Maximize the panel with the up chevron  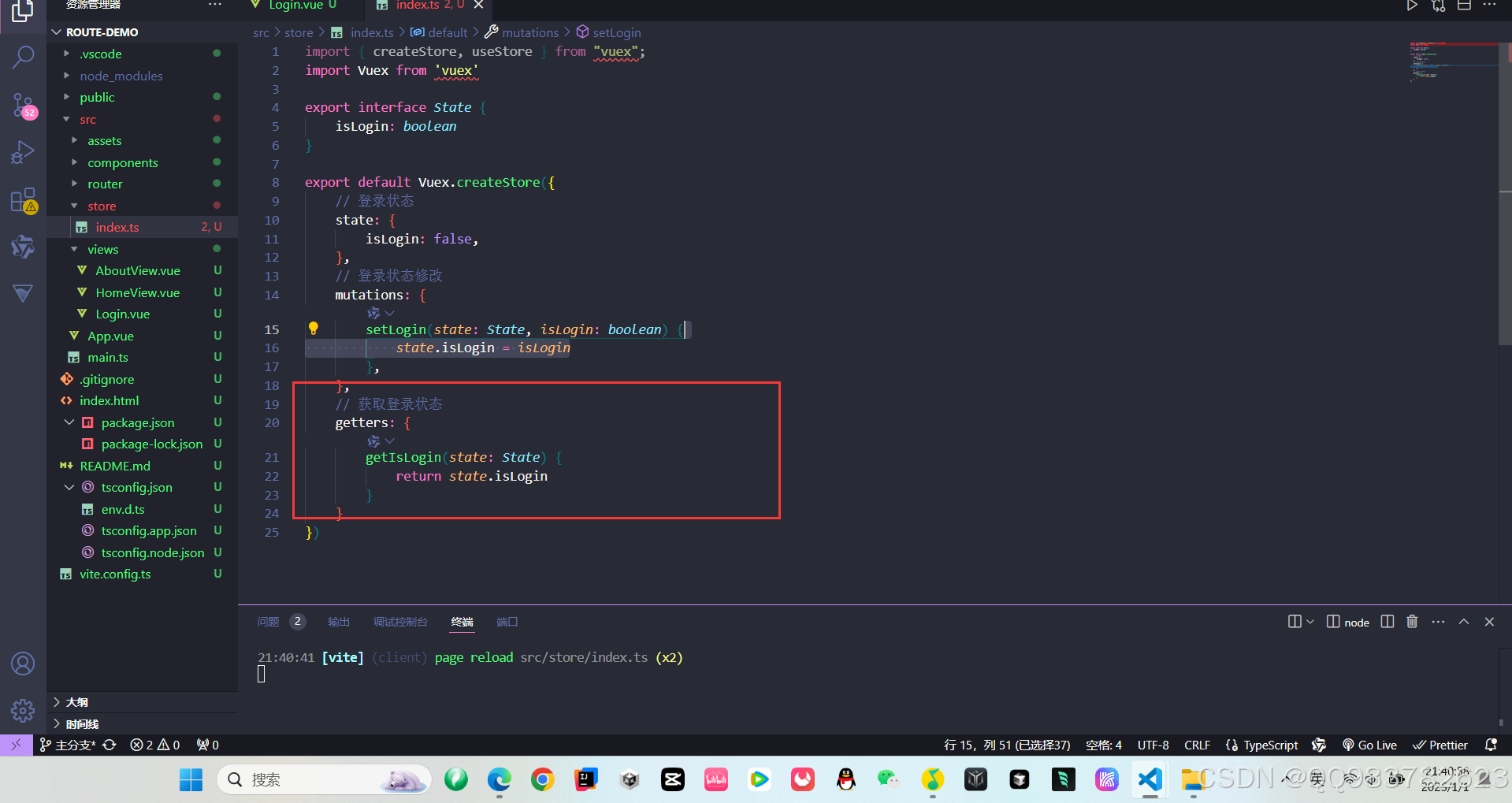pos(1464,622)
